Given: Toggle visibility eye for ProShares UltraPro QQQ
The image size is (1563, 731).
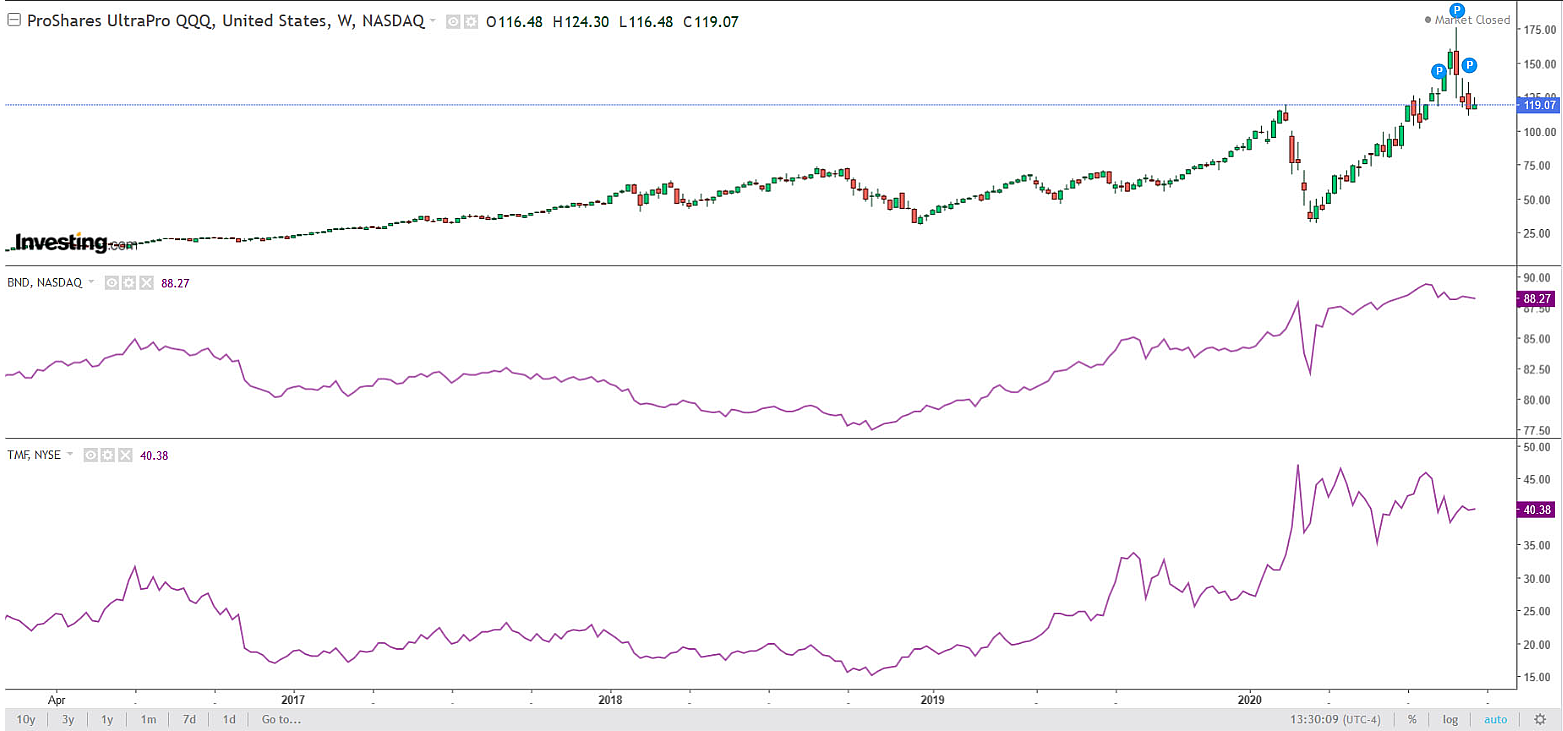Looking at the screenshot, I should pyautogui.click(x=453, y=21).
